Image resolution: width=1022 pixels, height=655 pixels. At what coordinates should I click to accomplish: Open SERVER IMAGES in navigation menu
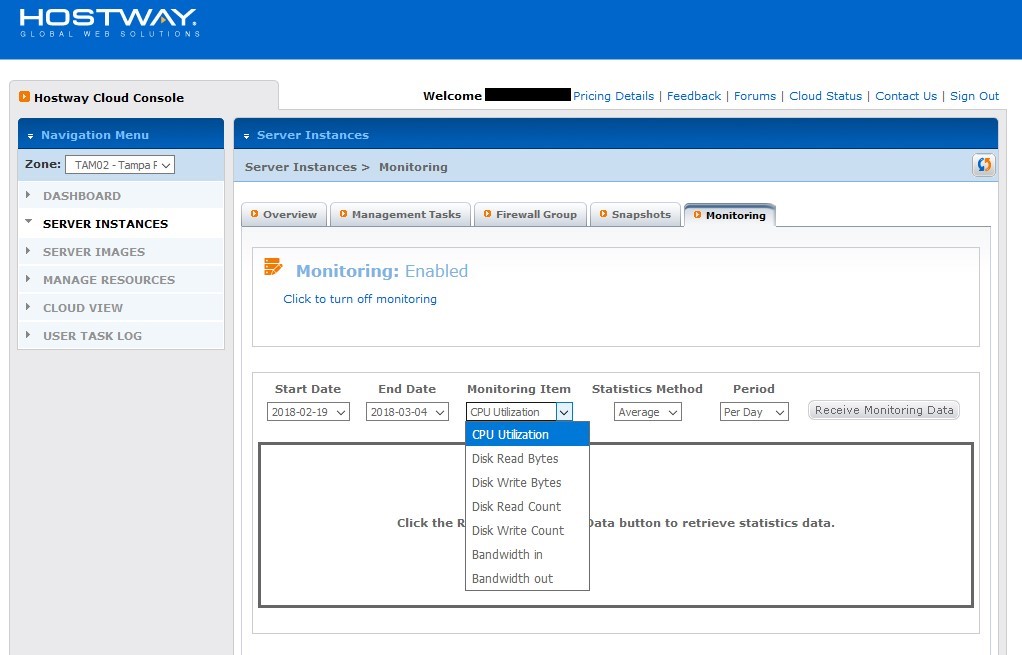pyautogui.click(x=94, y=252)
